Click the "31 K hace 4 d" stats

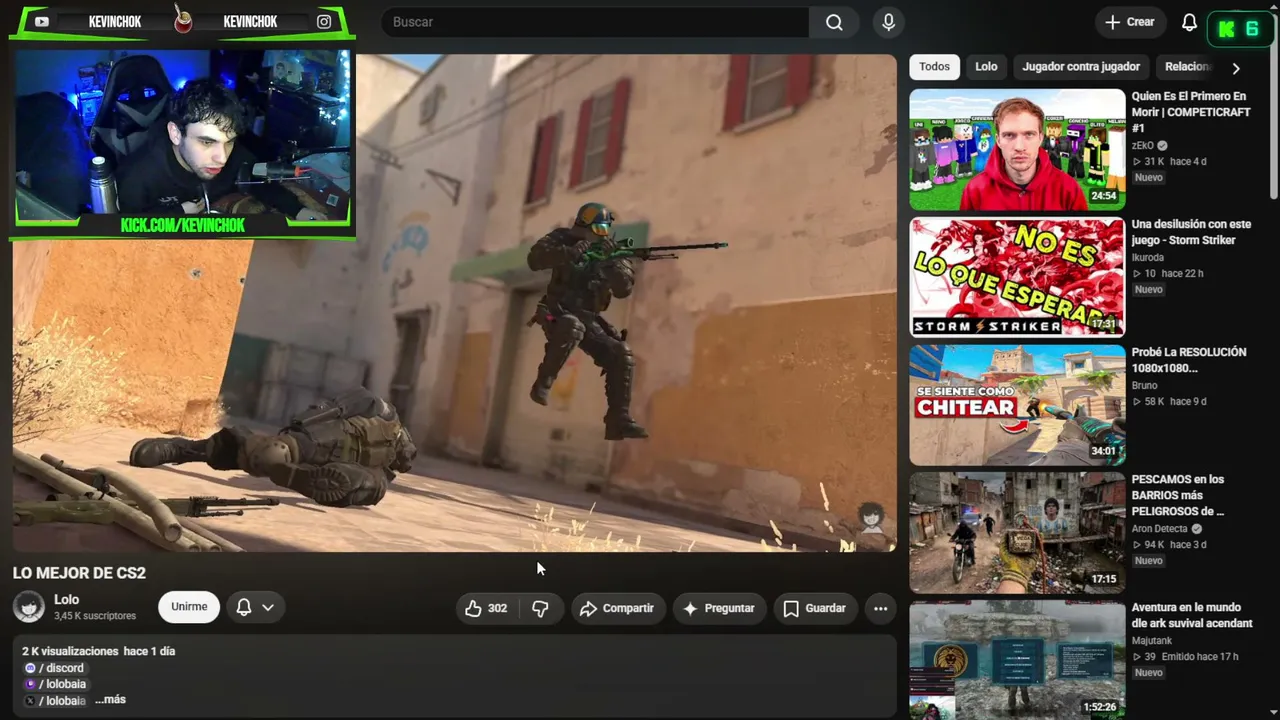coord(1170,162)
